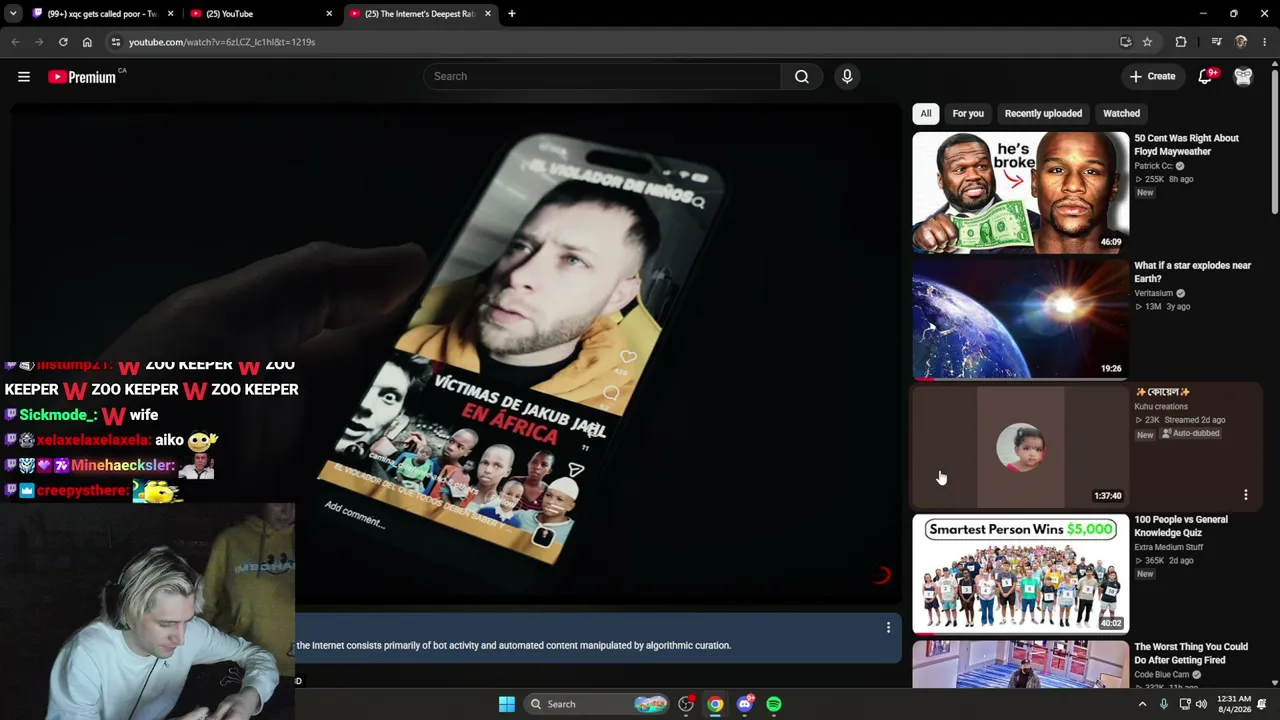Close the (25) YouTube tab
1280x720 pixels.
[329, 14]
